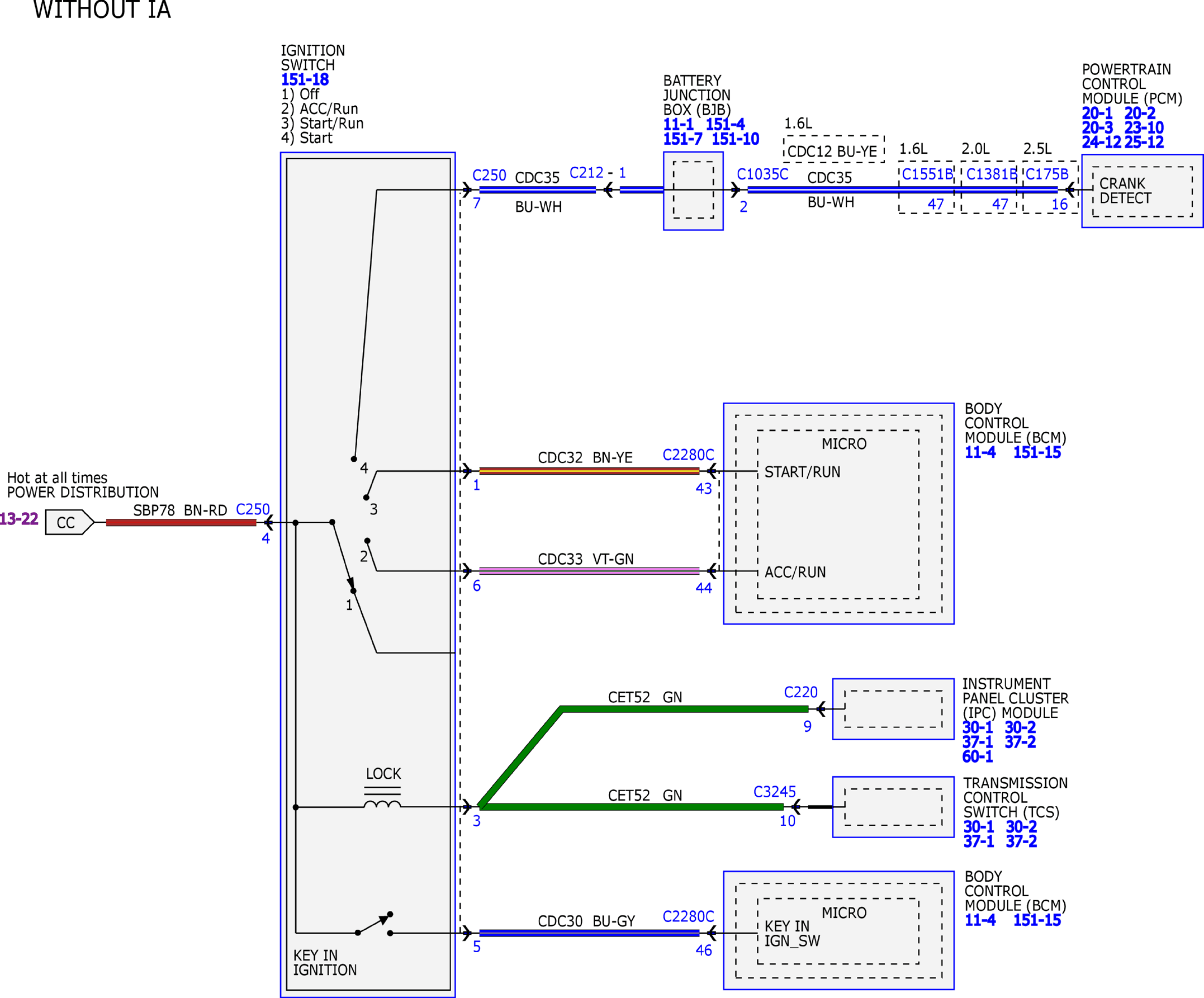This screenshot has width=1204, height=998.
Task: Open IPC module reference 60-1
Action: tap(977, 757)
